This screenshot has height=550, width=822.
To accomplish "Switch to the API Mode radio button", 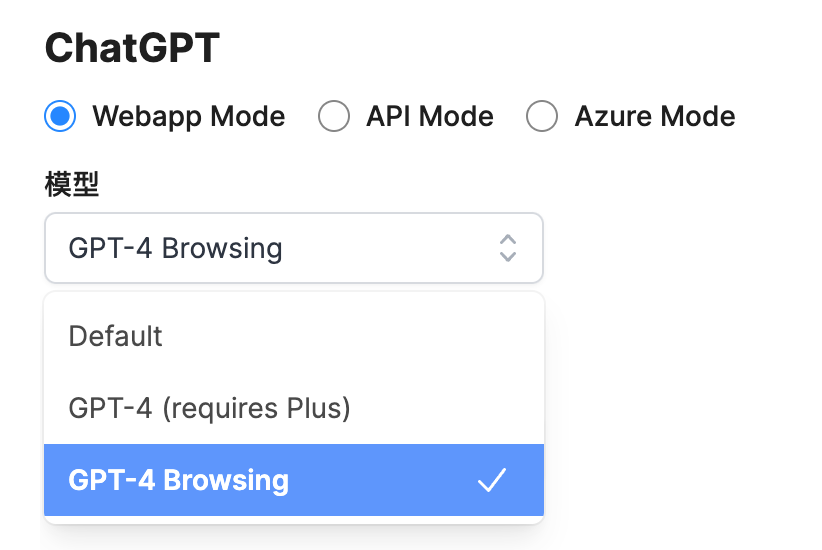I will 334,117.
